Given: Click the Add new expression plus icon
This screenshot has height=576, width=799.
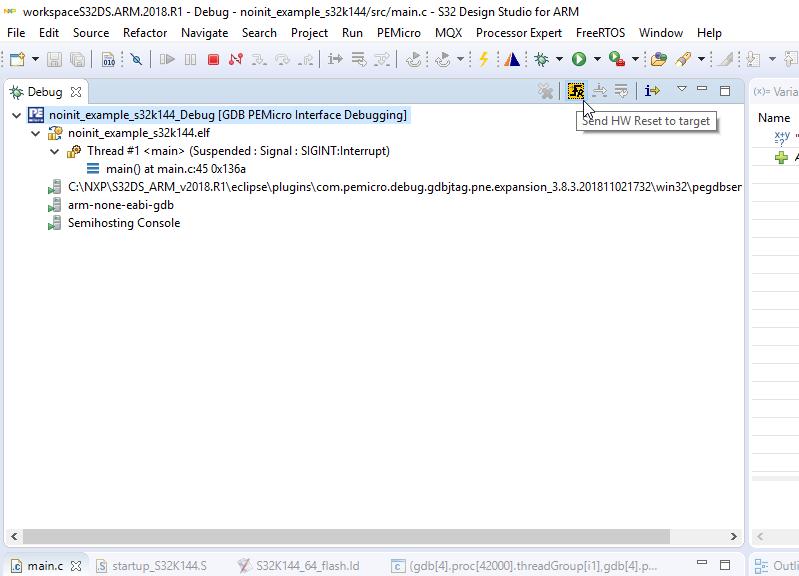Looking at the screenshot, I should click(781, 158).
